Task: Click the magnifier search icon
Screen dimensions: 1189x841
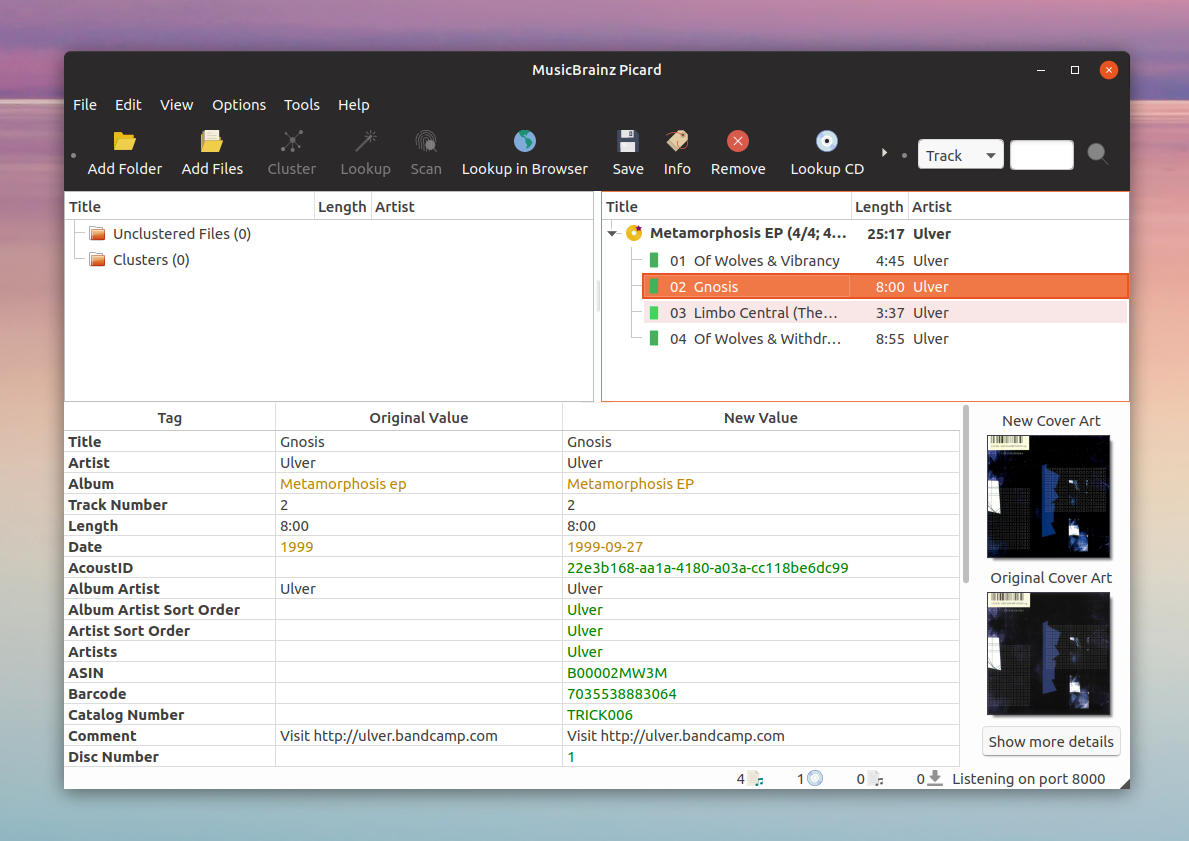Action: [1098, 154]
